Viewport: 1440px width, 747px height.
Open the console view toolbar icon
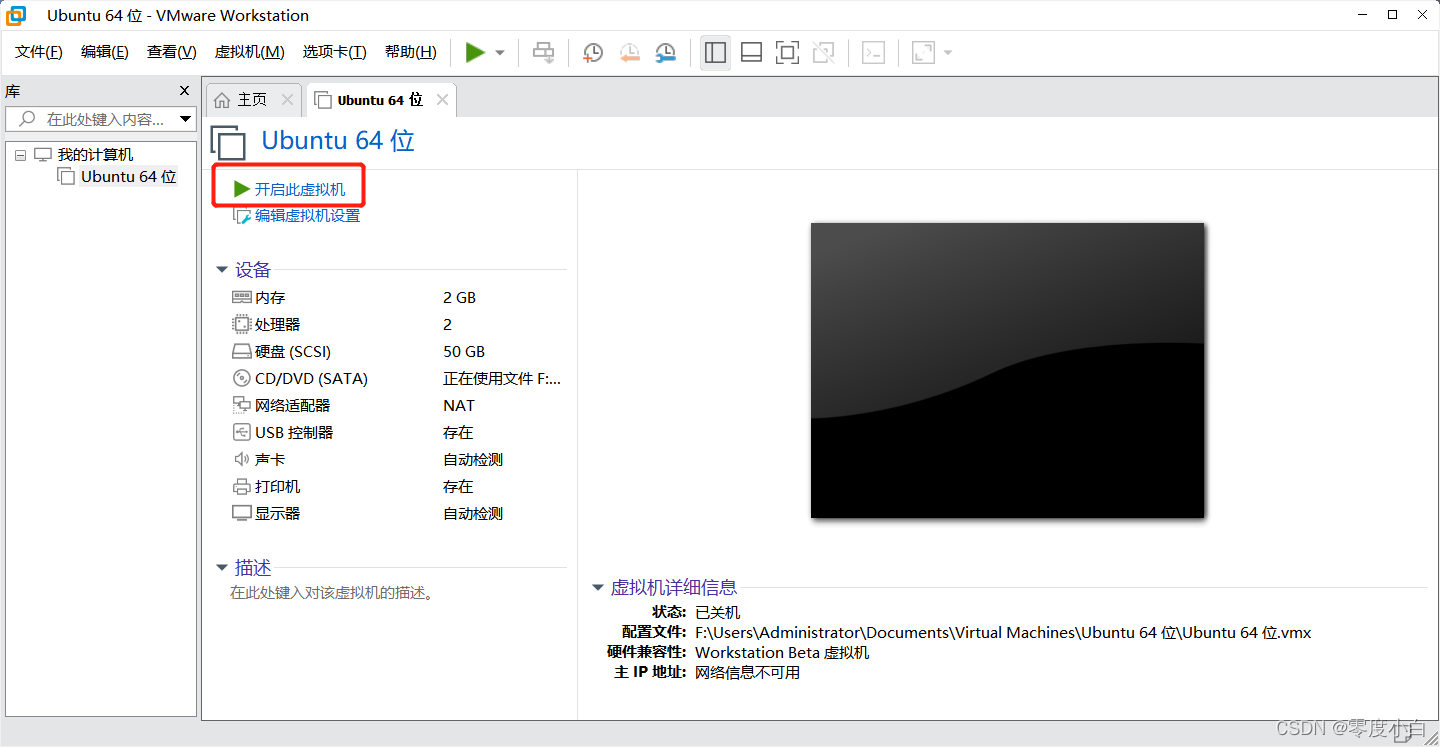coord(873,53)
